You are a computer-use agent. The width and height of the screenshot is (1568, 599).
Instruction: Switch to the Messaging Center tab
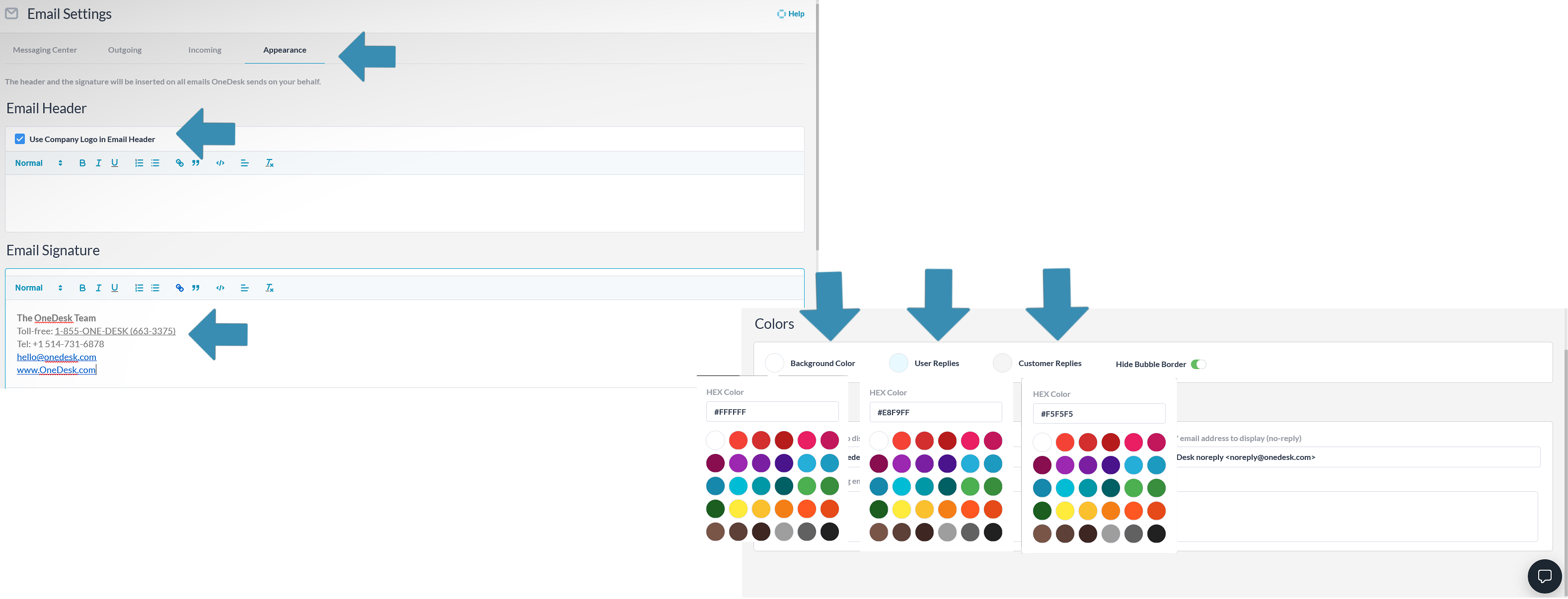pyautogui.click(x=45, y=50)
